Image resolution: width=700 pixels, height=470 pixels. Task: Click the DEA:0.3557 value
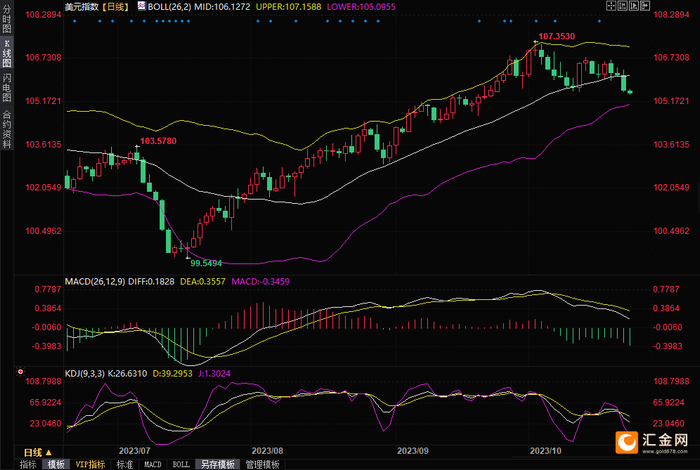point(203,282)
